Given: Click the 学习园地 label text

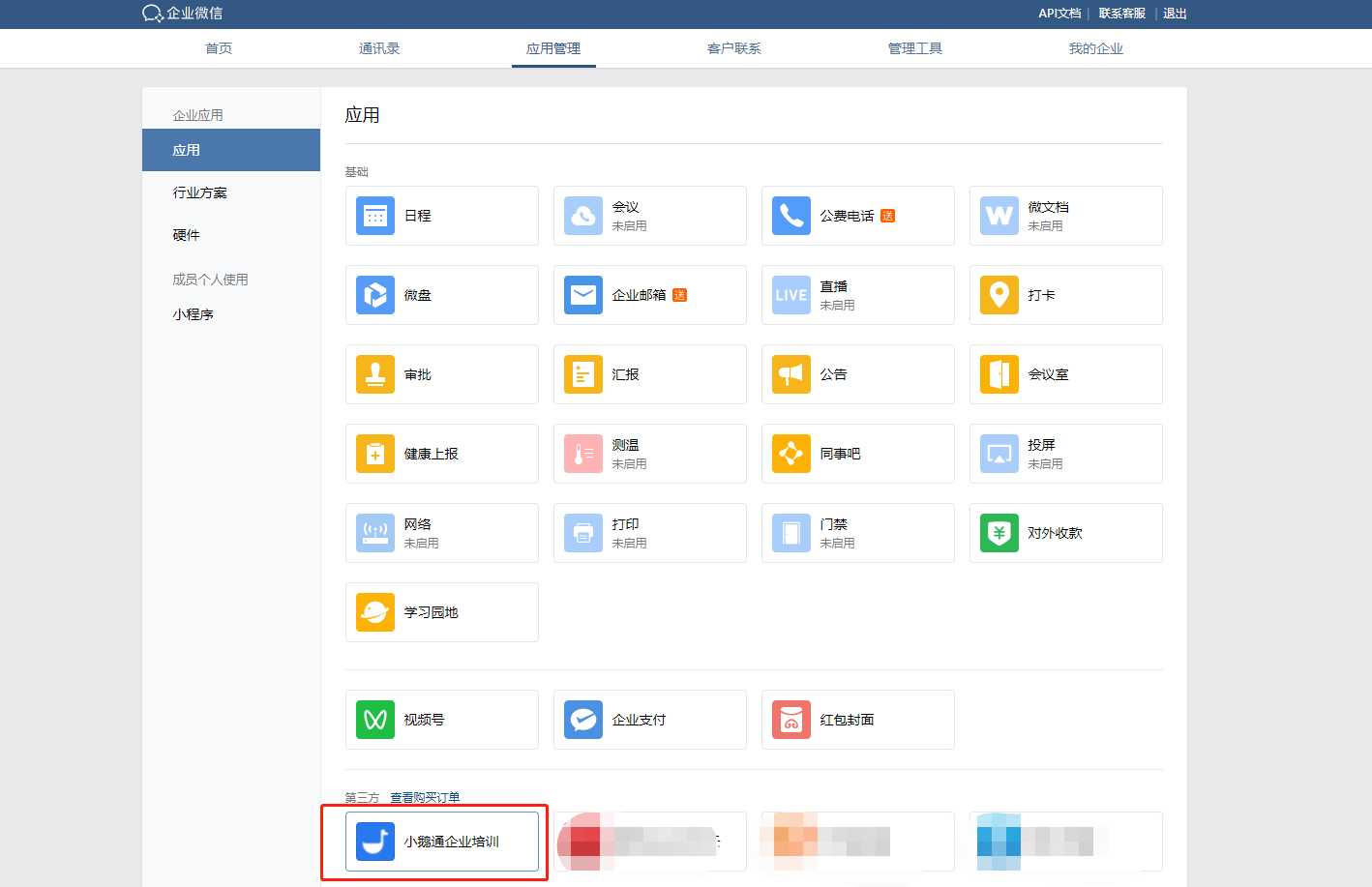Looking at the screenshot, I should point(432,612).
